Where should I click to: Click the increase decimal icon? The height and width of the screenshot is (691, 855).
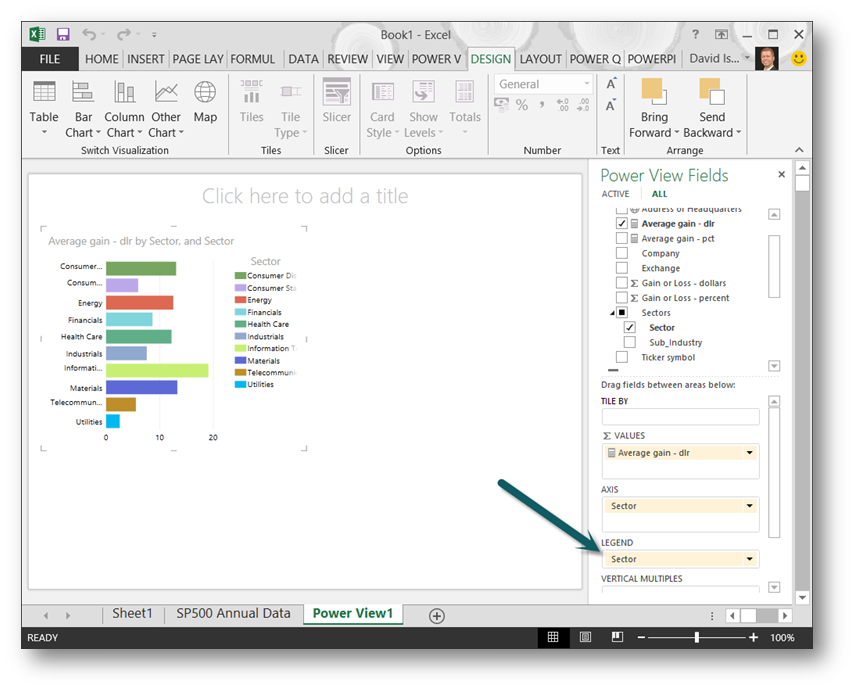[x=563, y=105]
